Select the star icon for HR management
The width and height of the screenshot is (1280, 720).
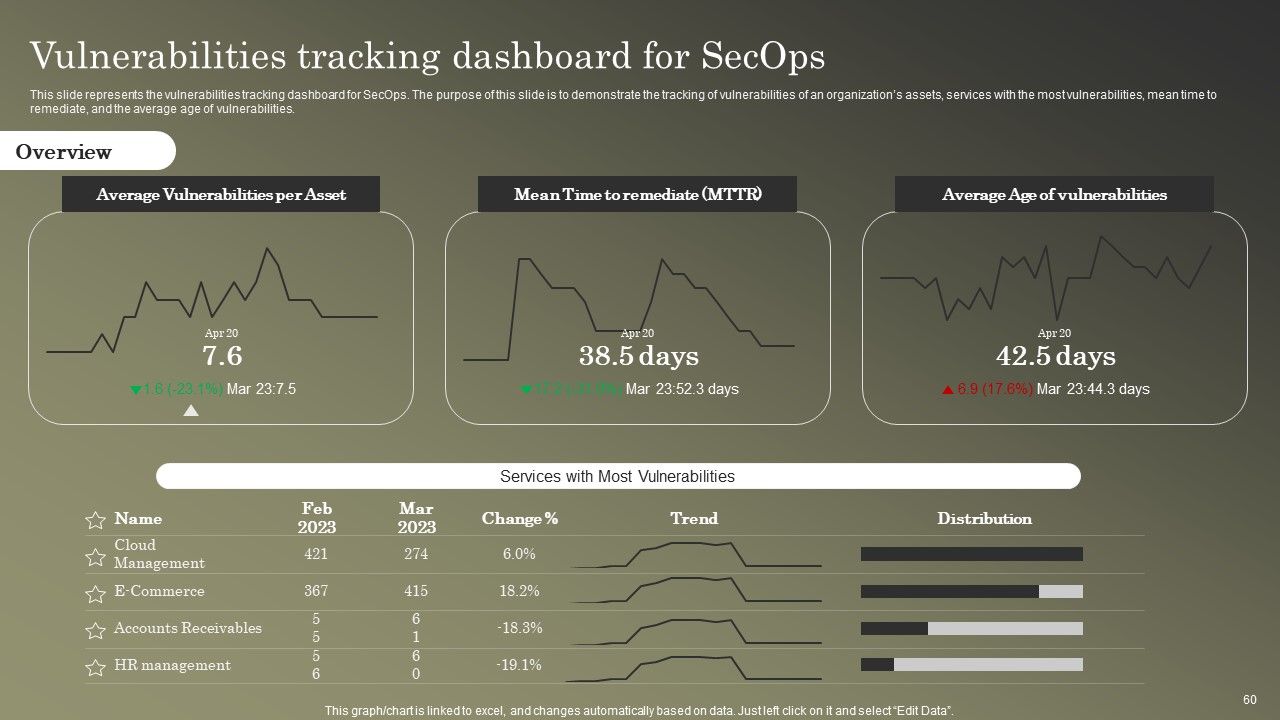(x=95, y=668)
